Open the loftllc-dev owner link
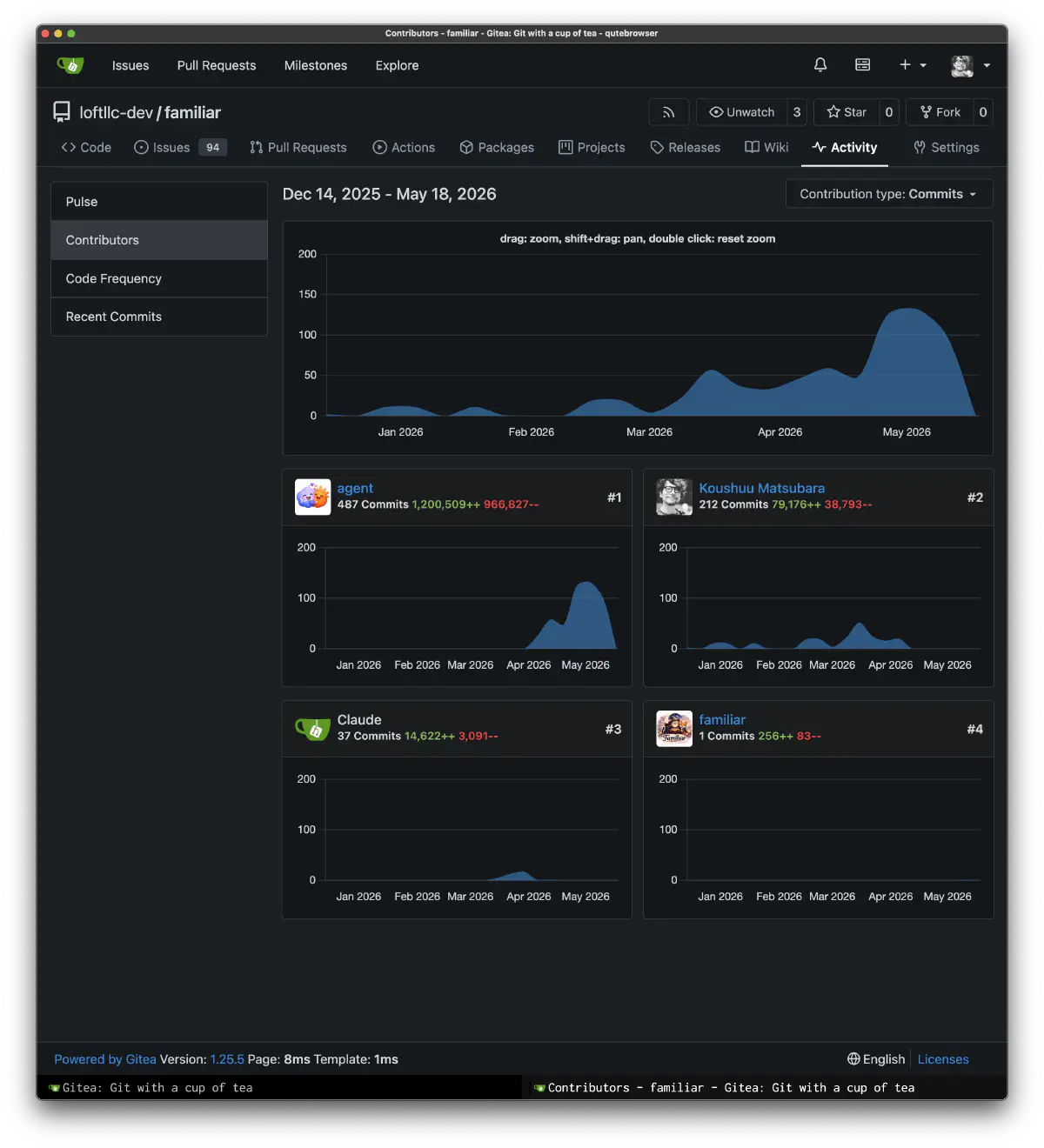This screenshot has height=1148, width=1044. [x=116, y=113]
